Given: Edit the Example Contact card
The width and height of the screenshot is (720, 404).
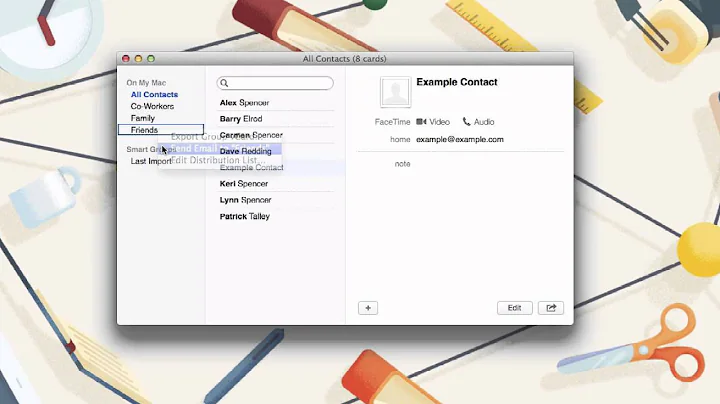Looking at the screenshot, I should point(514,308).
